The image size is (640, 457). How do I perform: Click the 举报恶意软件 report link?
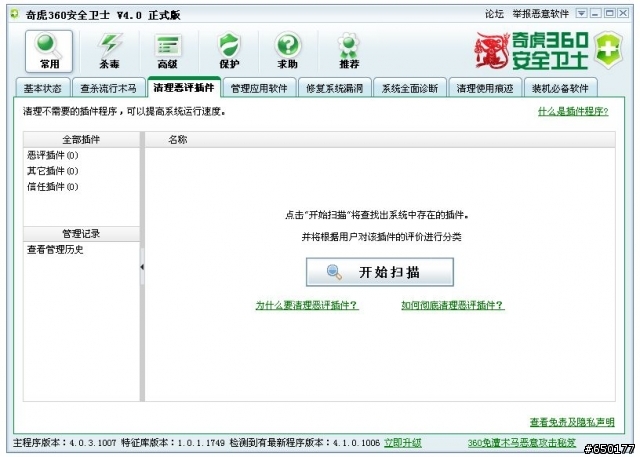541,14
